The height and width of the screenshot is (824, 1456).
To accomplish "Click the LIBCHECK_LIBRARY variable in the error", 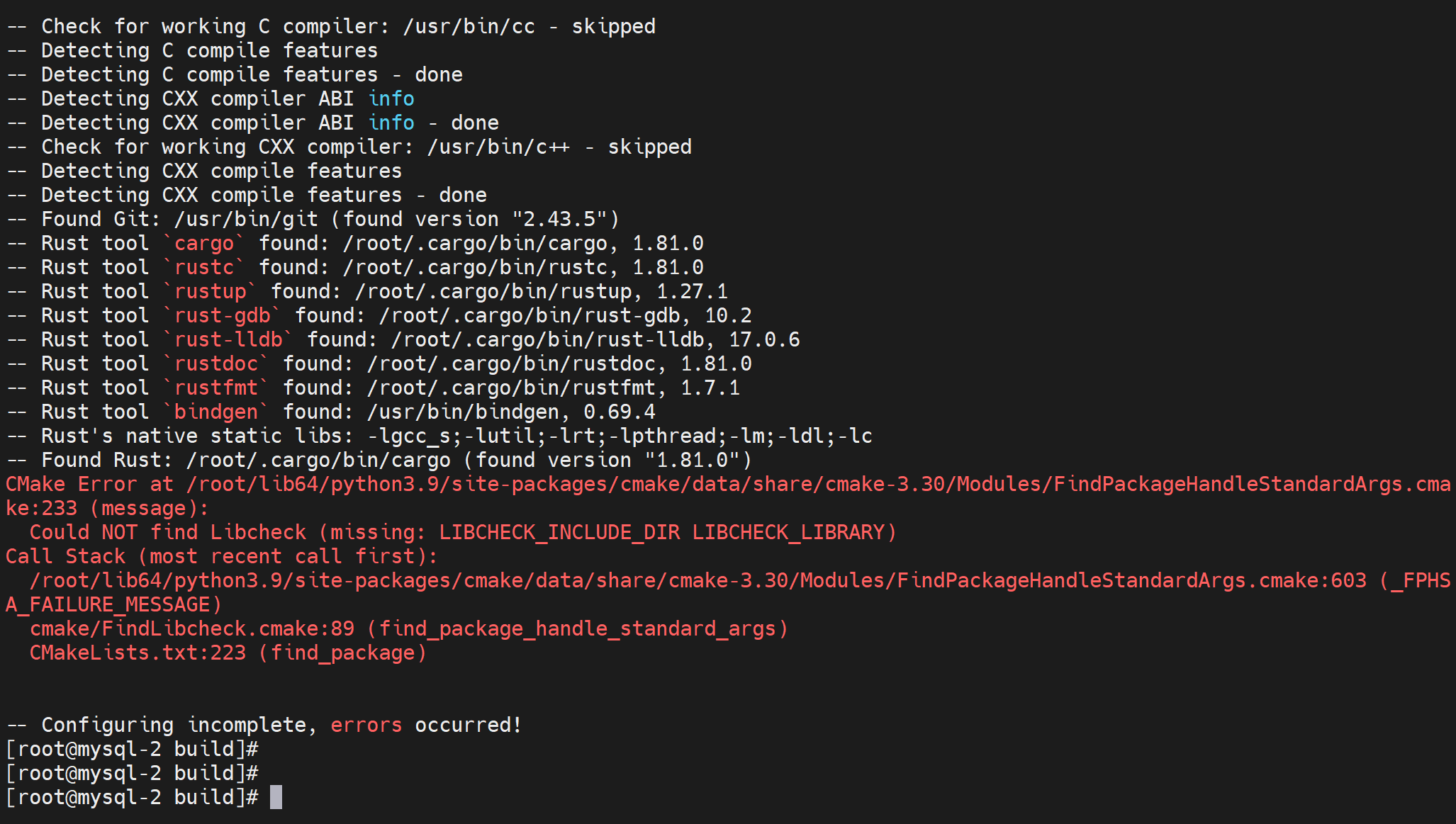I will (788, 532).
